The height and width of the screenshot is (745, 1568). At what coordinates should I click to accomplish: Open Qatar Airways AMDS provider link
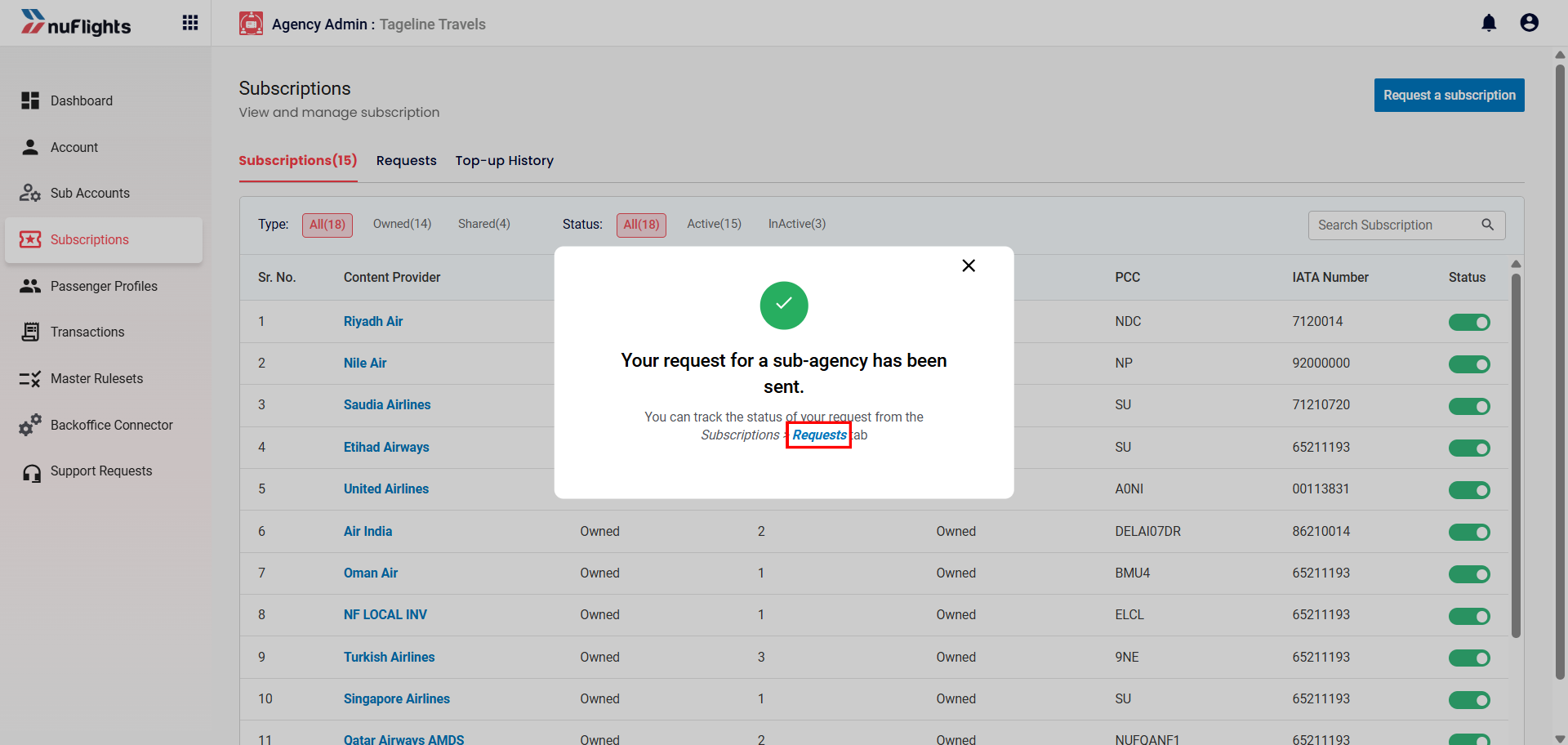(x=403, y=738)
